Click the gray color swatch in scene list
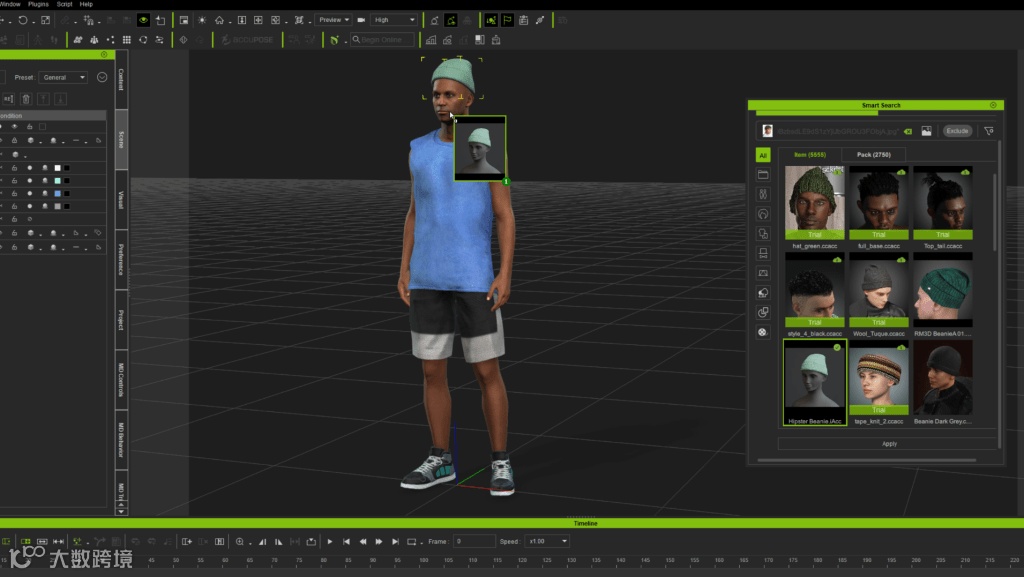 pos(57,206)
